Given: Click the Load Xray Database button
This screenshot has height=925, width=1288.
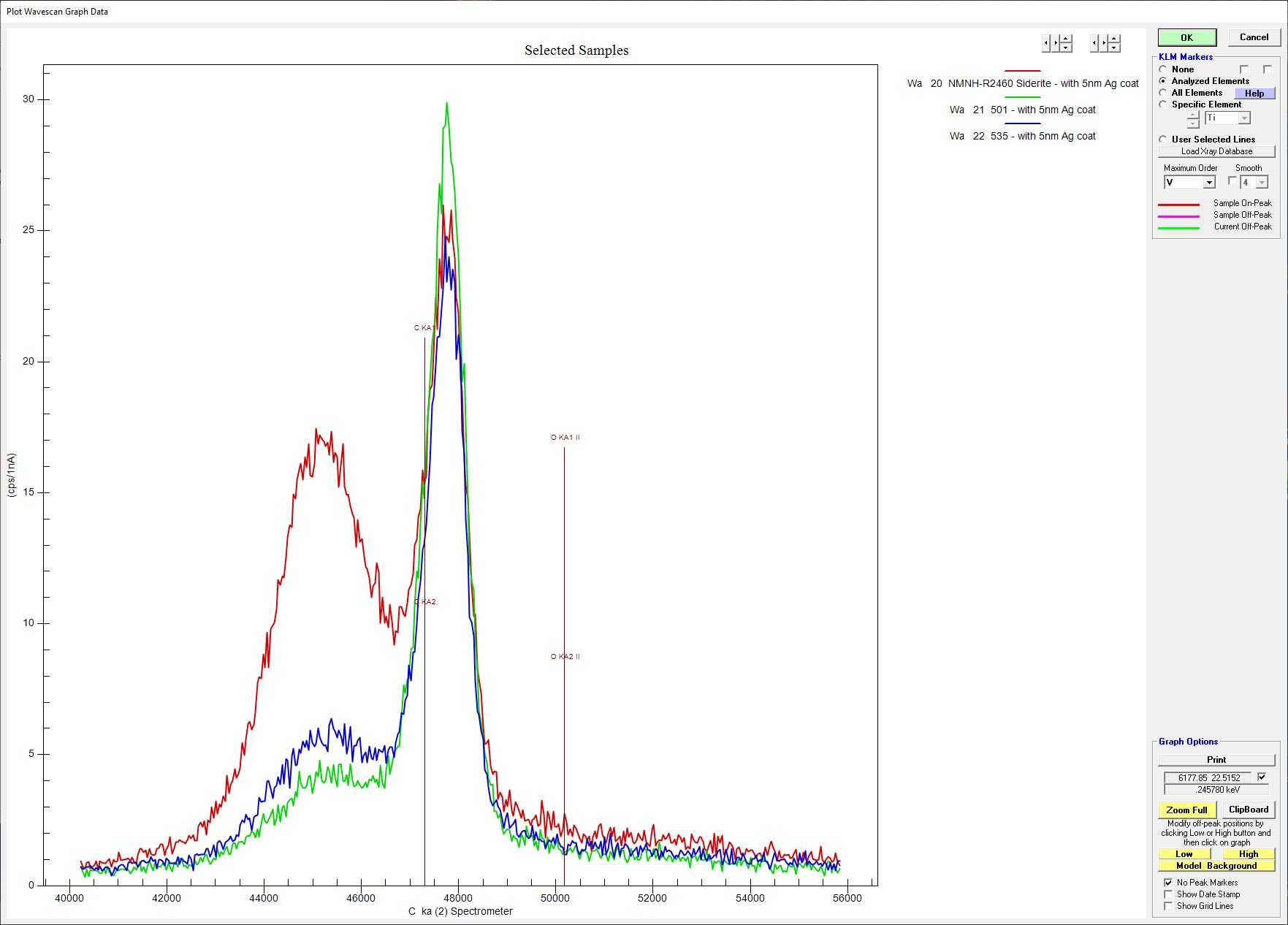Looking at the screenshot, I should click(1216, 151).
